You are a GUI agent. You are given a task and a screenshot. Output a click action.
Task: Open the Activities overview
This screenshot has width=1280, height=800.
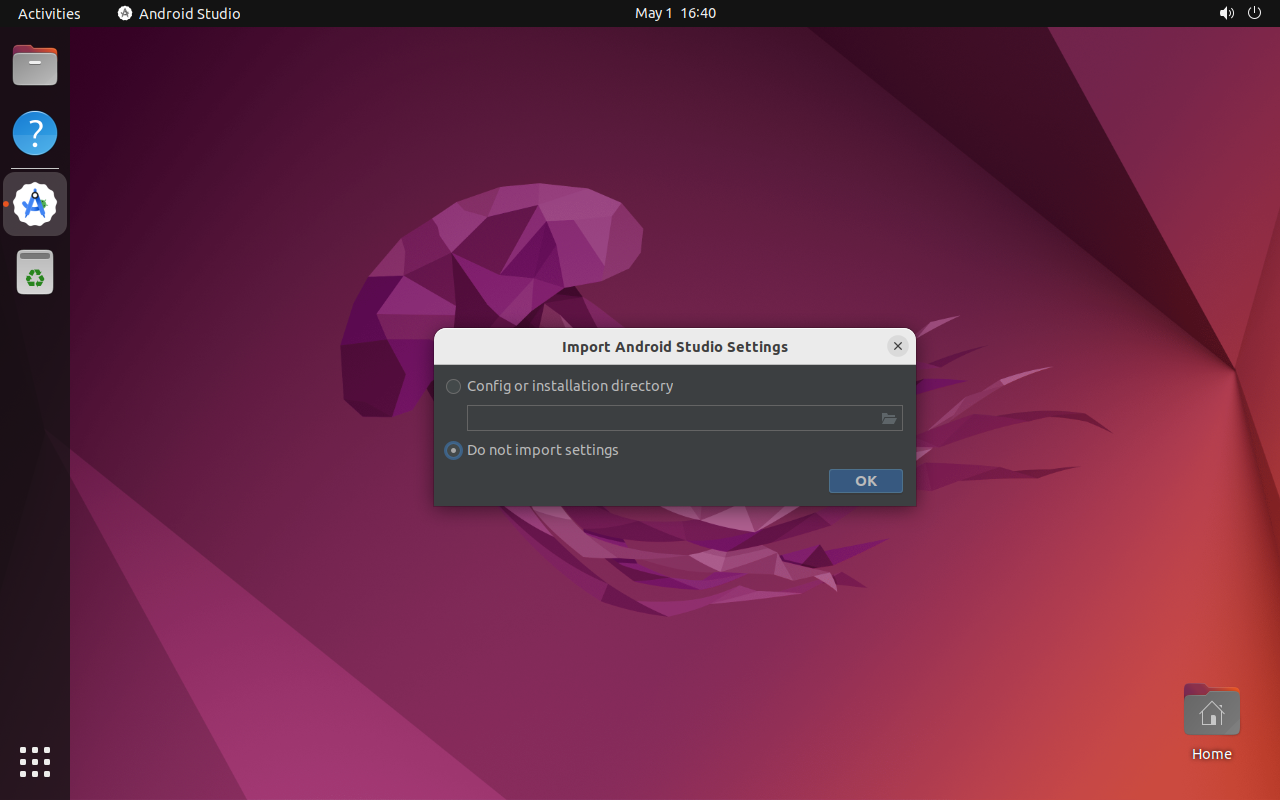pos(49,13)
